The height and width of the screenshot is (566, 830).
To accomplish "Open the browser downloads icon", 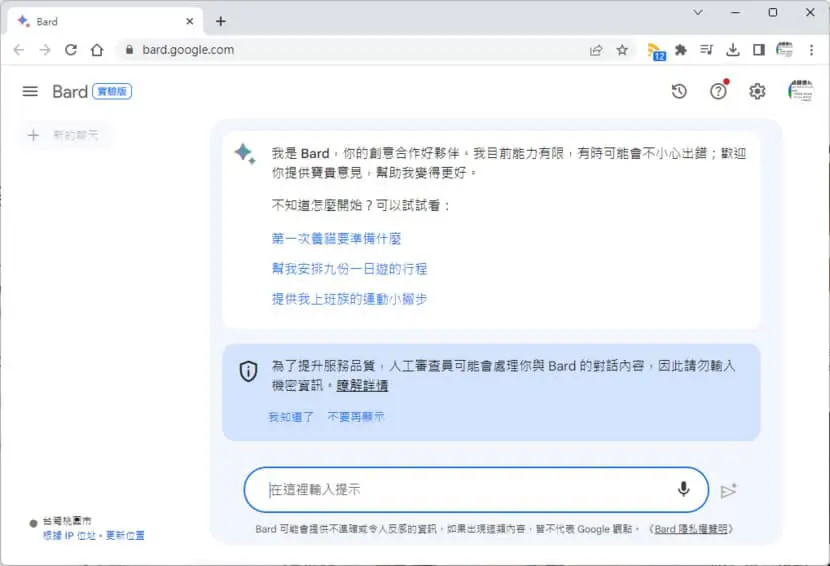I will click(x=733, y=50).
